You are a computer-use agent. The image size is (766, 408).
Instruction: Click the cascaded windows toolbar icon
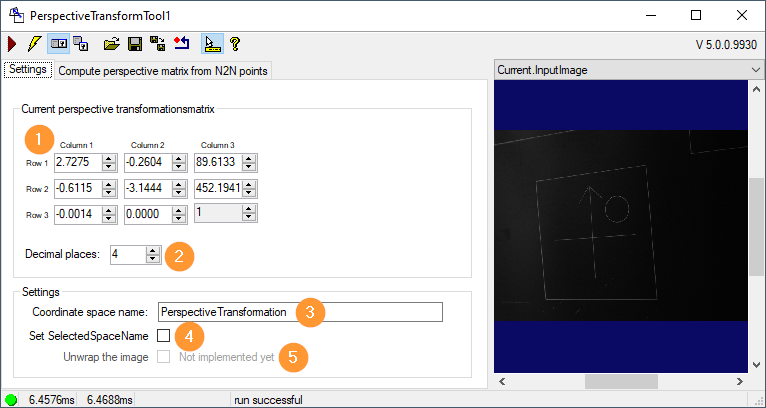click(81, 44)
